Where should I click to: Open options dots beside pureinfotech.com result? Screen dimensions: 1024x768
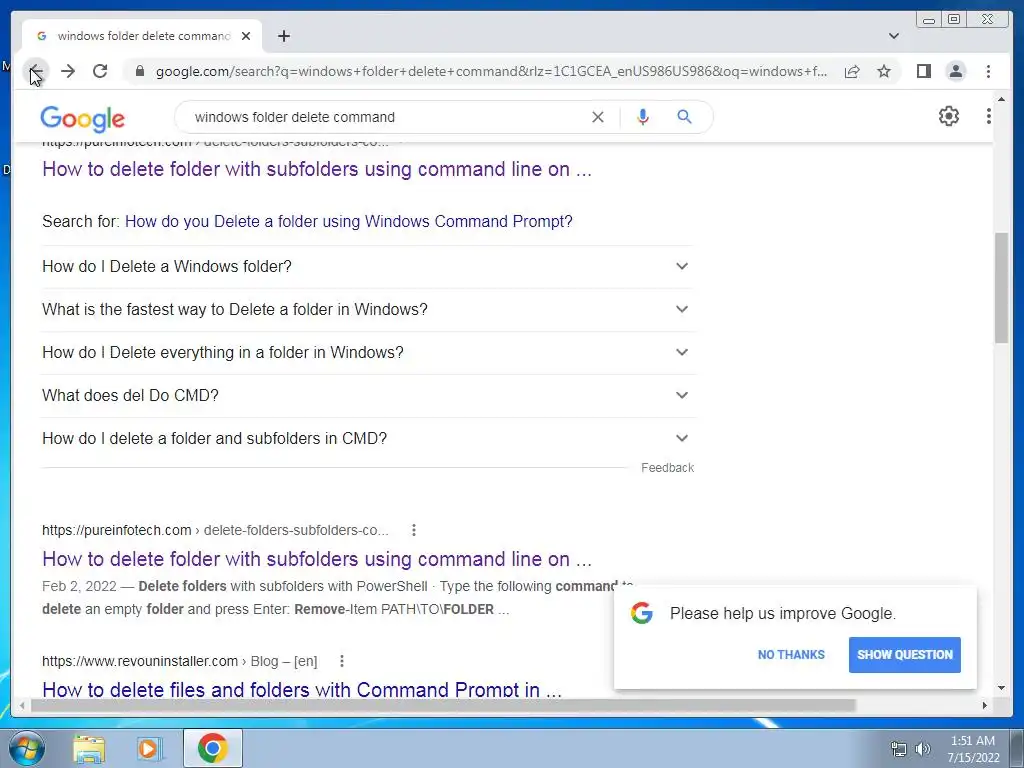(x=413, y=530)
